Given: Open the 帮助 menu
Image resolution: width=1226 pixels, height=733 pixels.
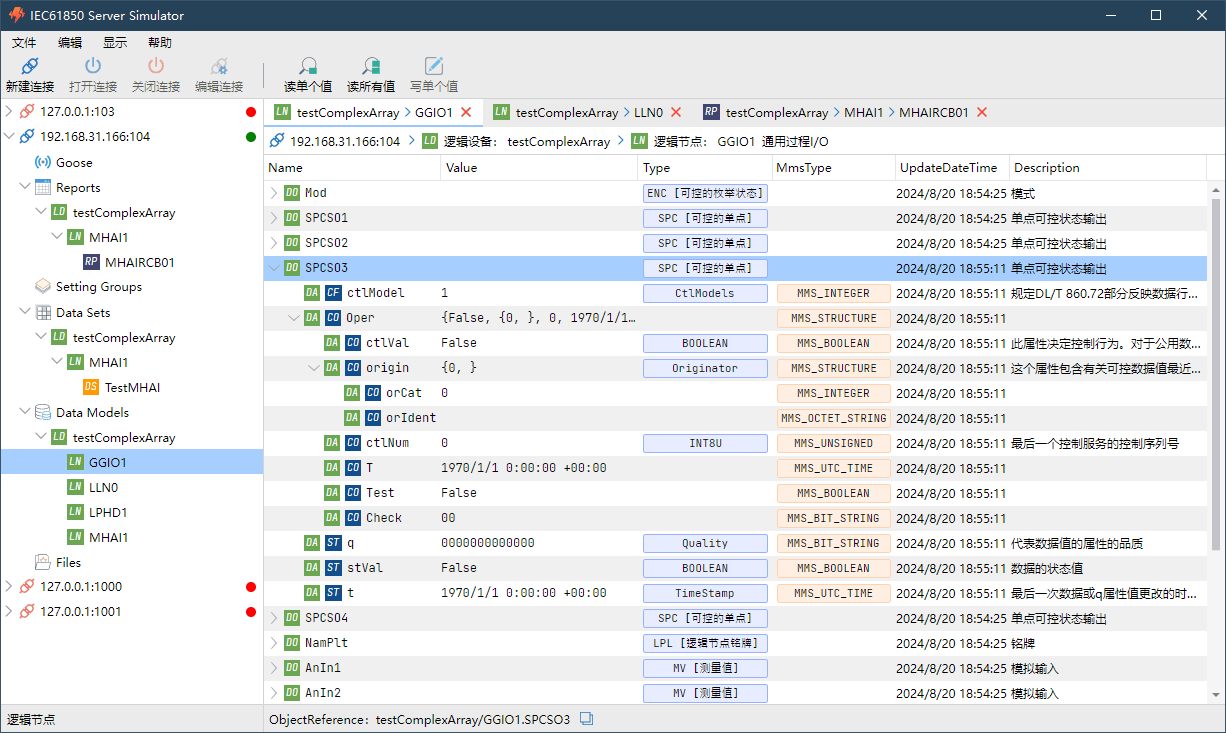Looking at the screenshot, I should [159, 43].
